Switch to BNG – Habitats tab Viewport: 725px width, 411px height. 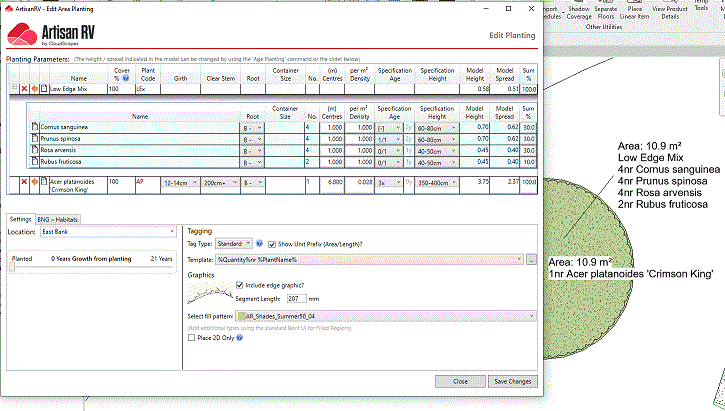coord(58,218)
